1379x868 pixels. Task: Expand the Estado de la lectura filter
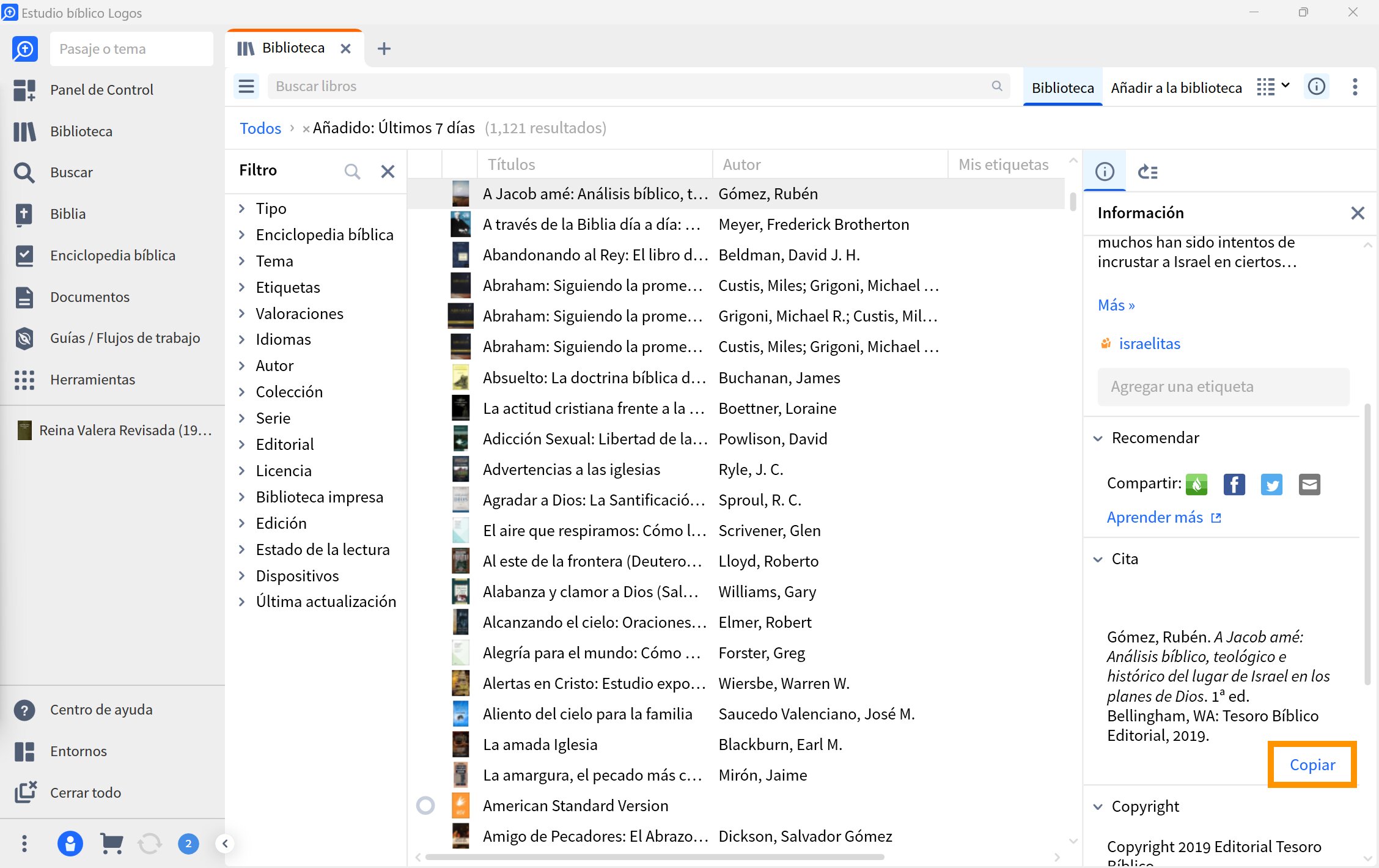point(242,550)
